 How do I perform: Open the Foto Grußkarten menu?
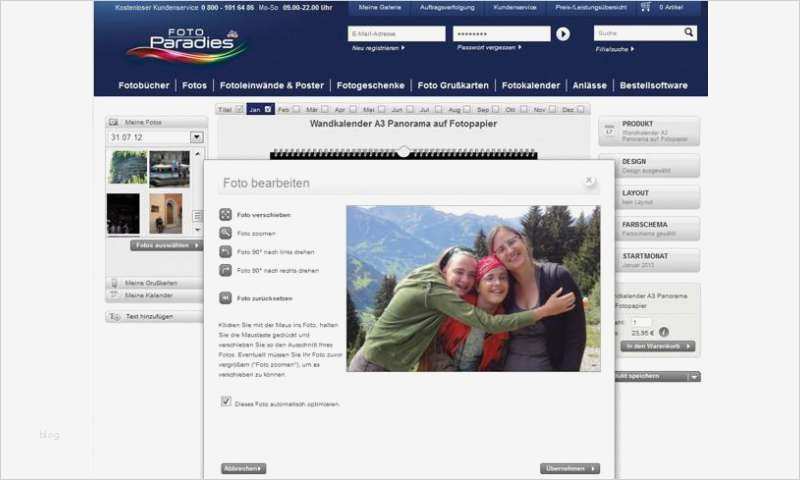(453, 86)
